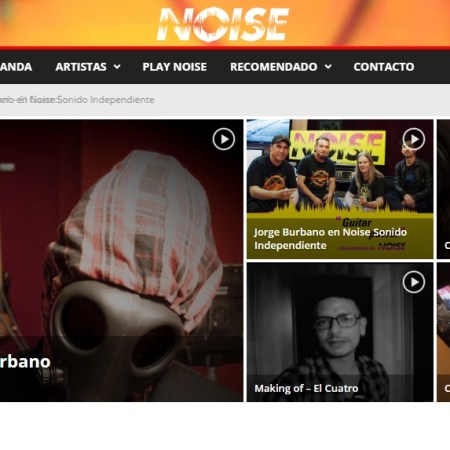The height and width of the screenshot is (450, 450).
Task: Click the partially visible ANDA menu item
Action: (16, 67)
